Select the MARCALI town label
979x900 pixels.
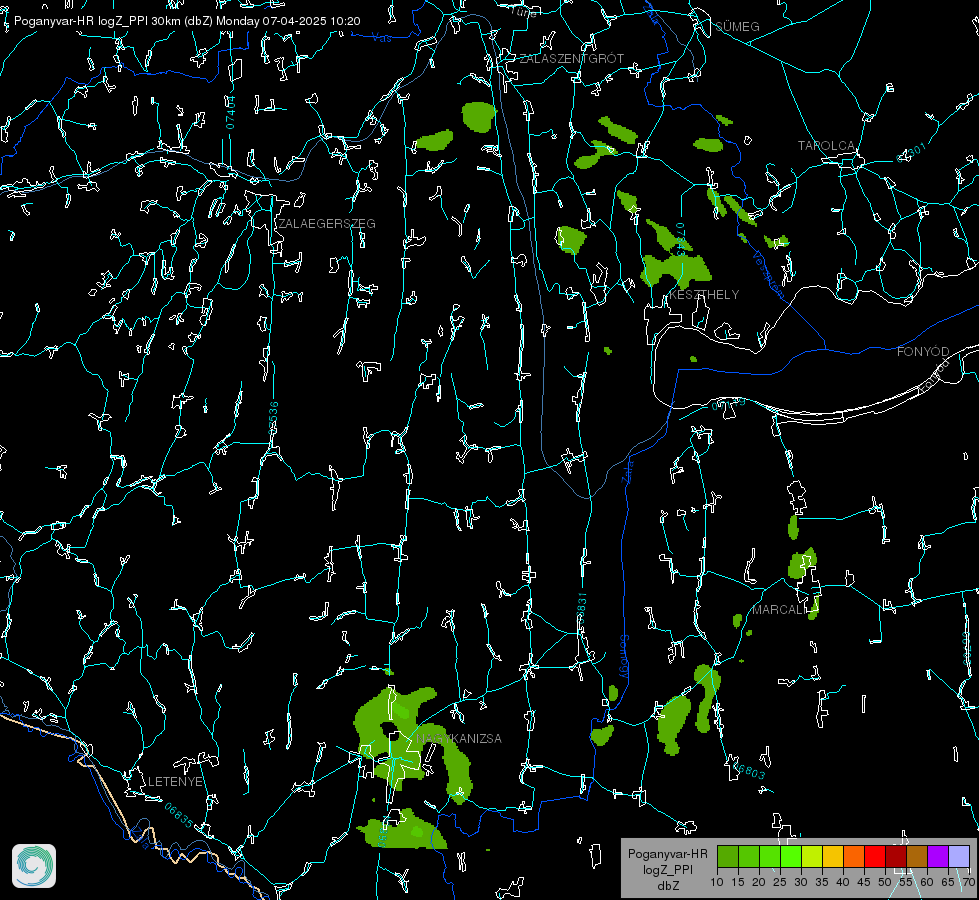click(x=779, y=610)
